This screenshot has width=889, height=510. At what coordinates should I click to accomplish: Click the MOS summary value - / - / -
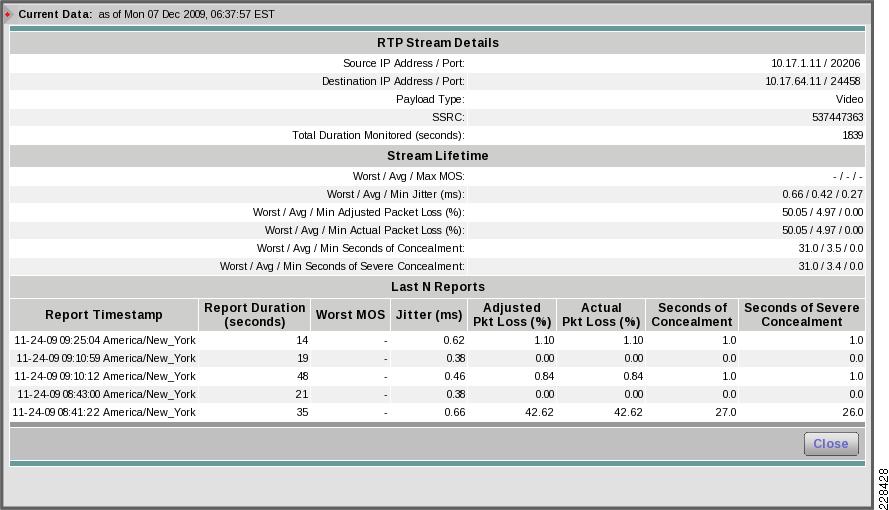848,177
